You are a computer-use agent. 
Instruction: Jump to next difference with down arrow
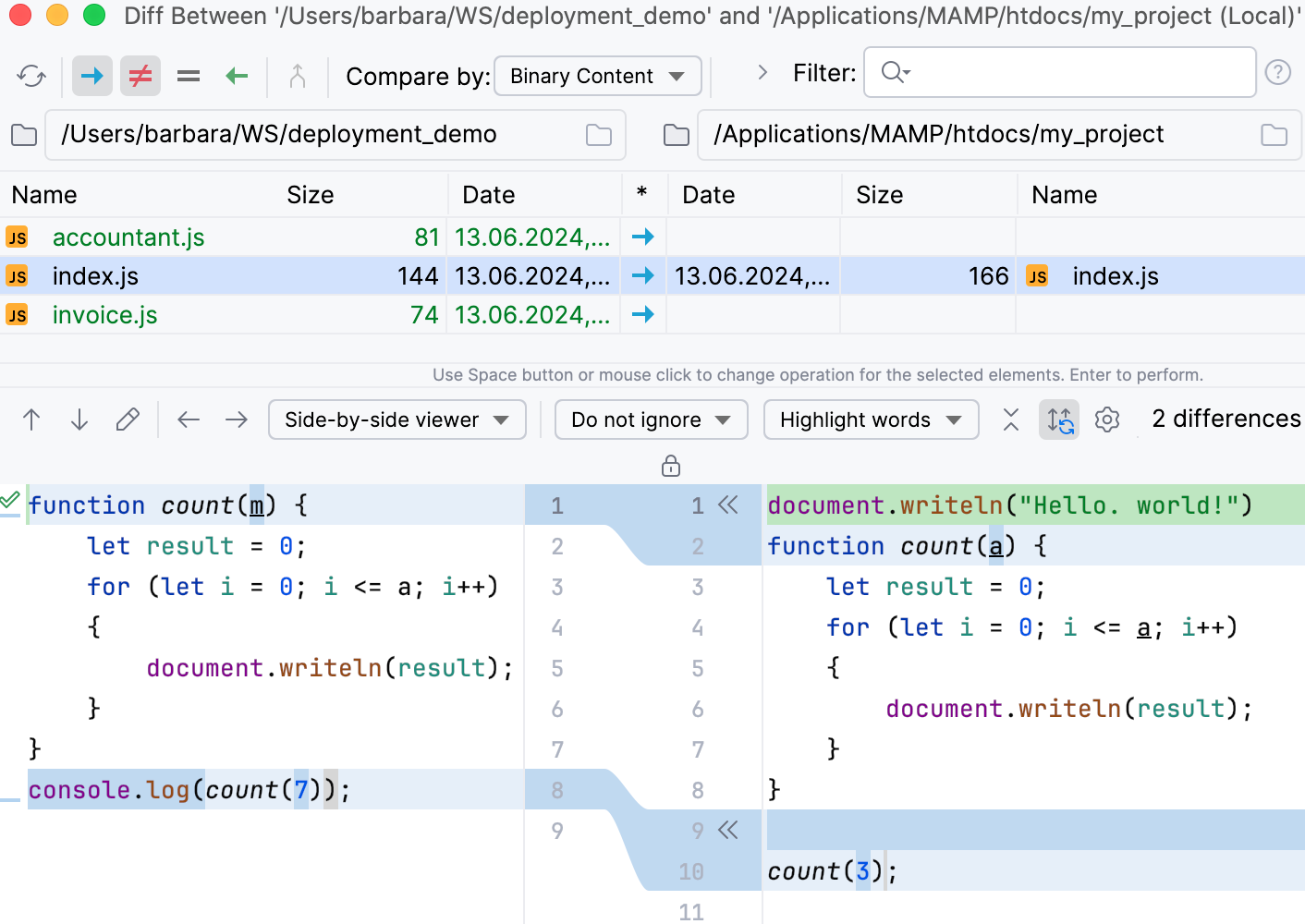tap(79, 419)
